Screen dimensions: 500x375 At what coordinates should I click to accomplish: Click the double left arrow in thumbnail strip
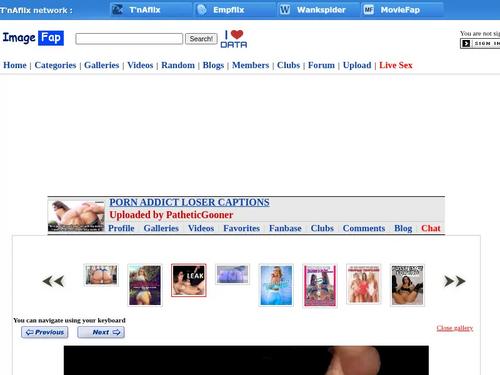point(53,281)
